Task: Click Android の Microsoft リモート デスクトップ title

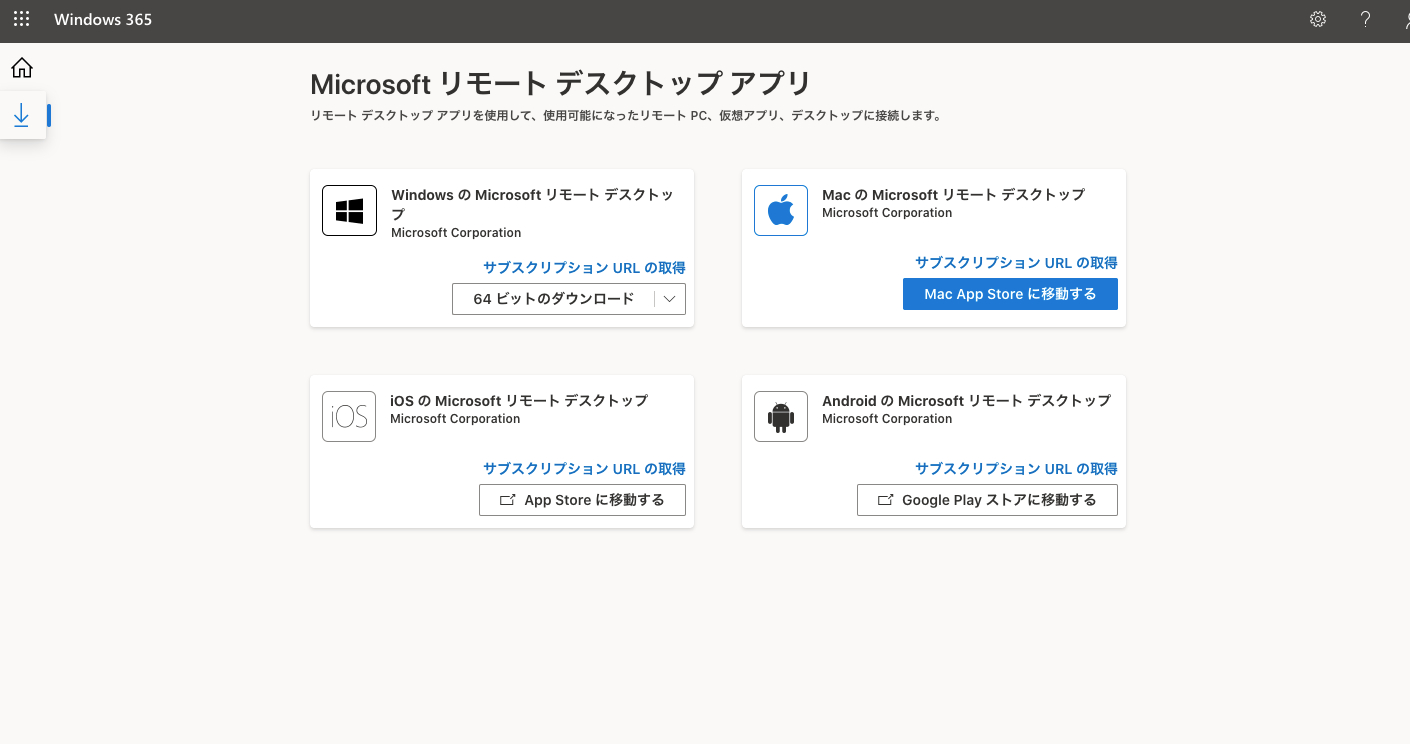Action: click(966, 401)
